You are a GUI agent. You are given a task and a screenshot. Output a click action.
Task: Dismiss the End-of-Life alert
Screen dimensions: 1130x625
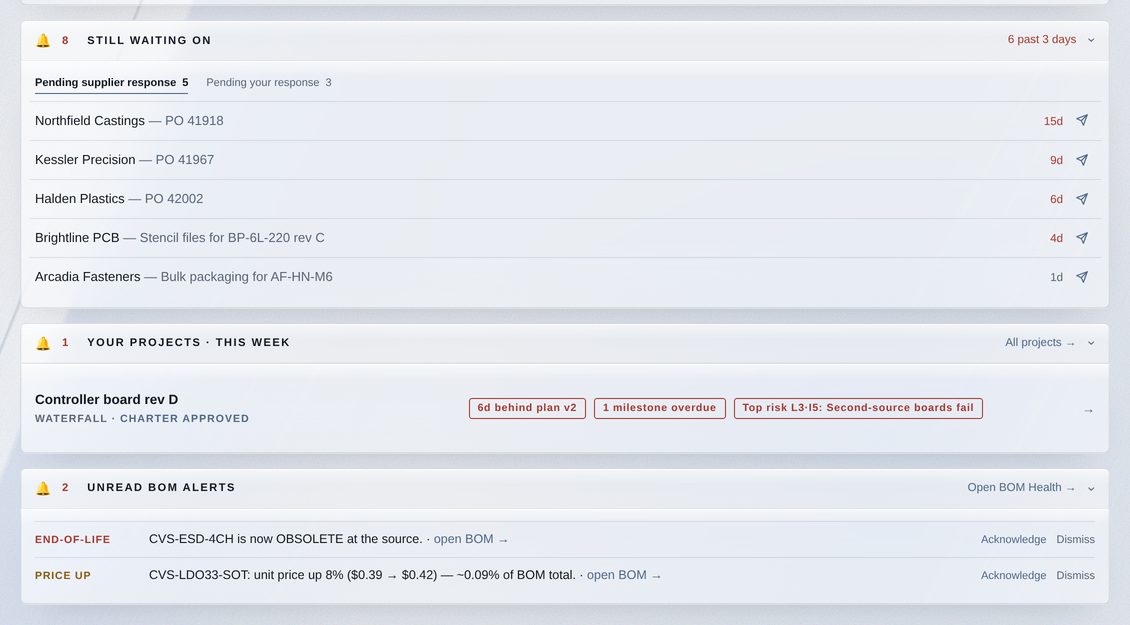coord(1075,539)
